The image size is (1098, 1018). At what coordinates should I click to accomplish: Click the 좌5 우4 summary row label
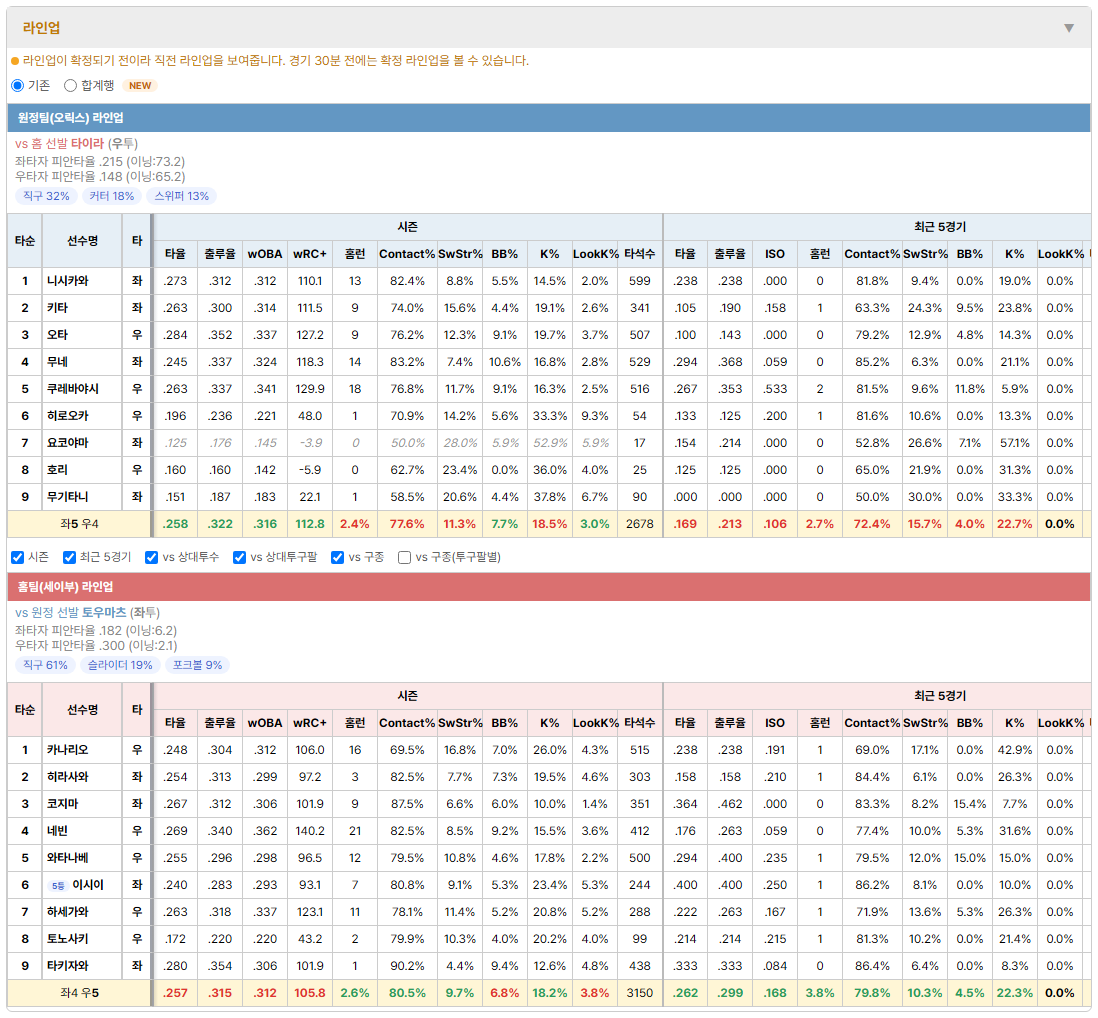point(79,524)
